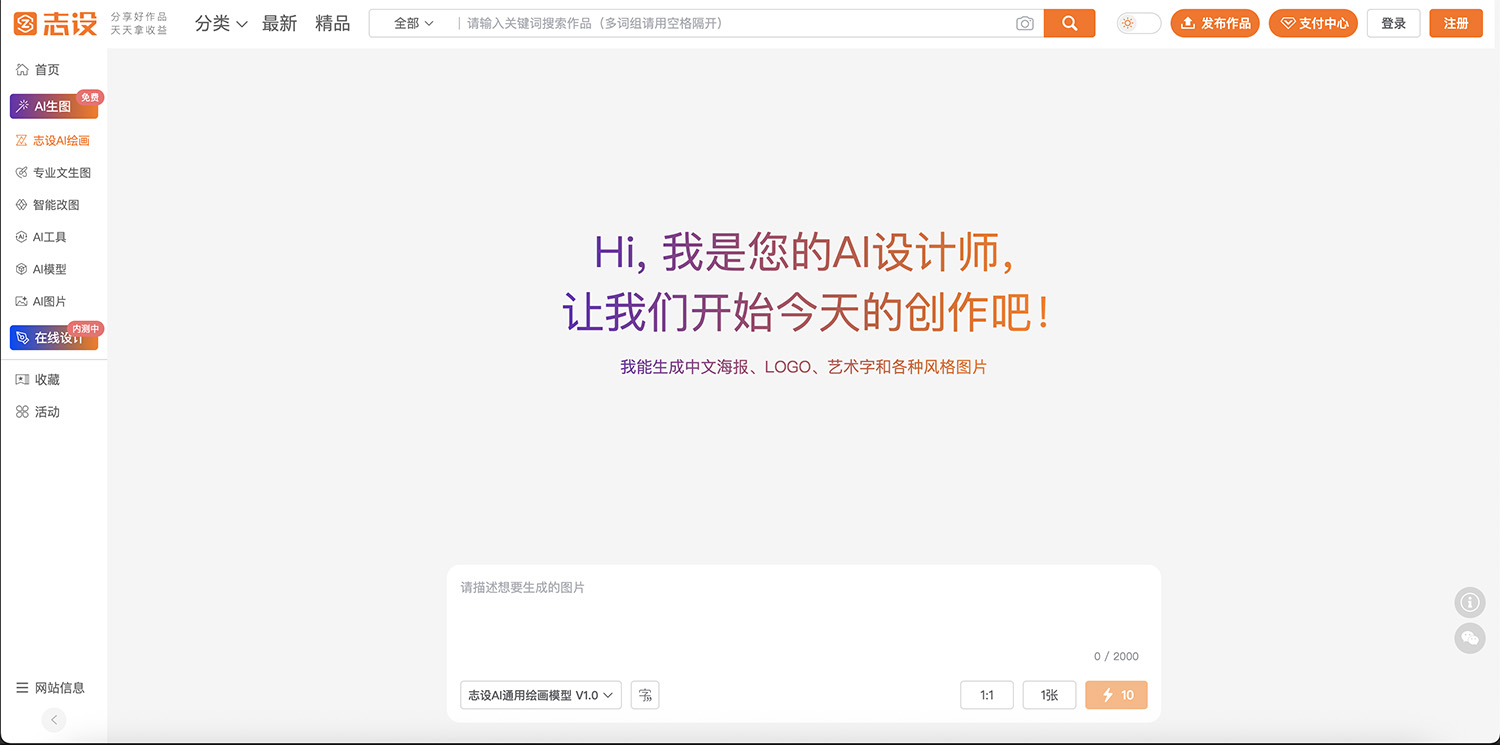
Task: Open 收藏 in sidebar
Action: 47,380
